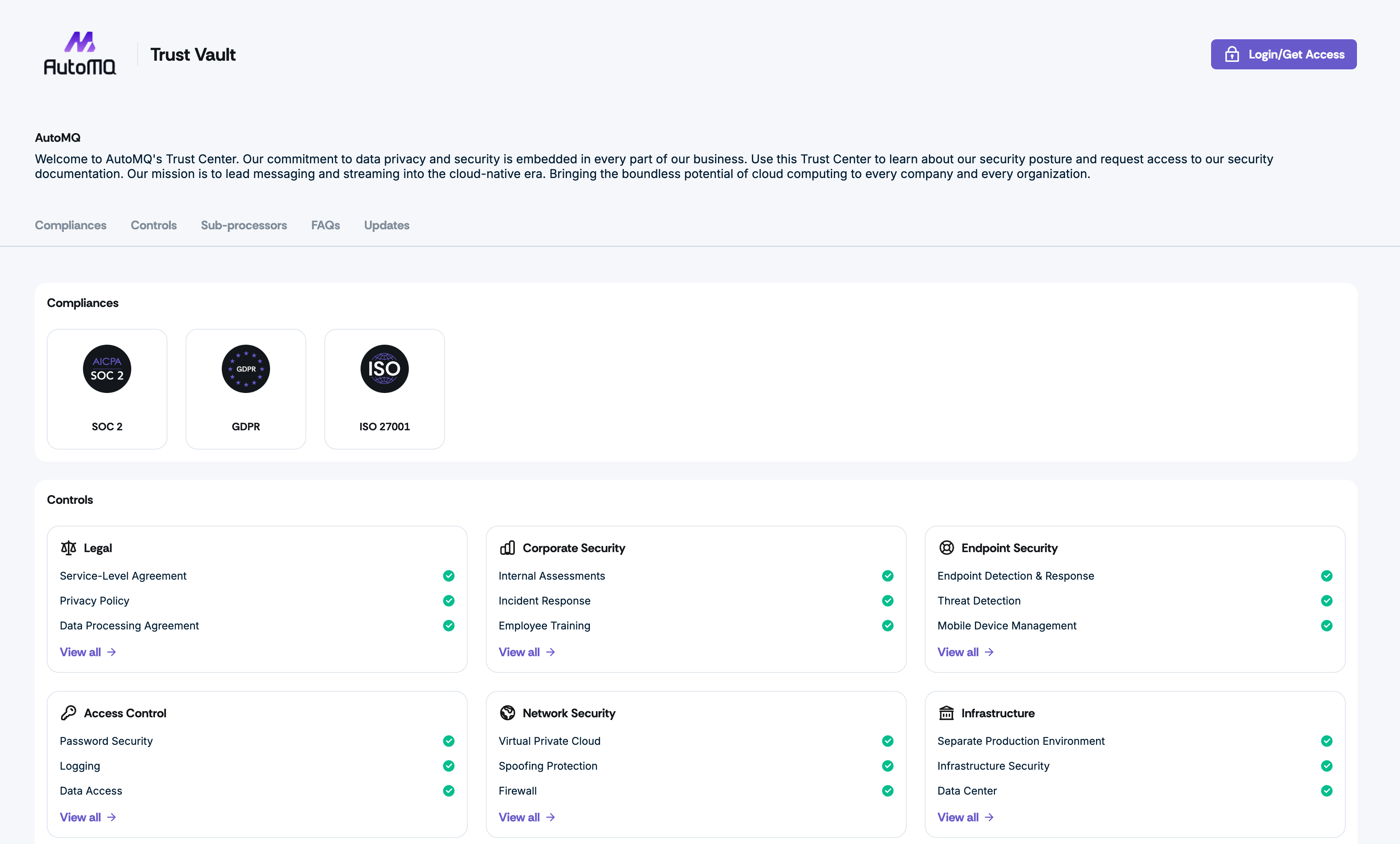Screen dimensions: 1400x844
Task: Click Data Center green check icon
Action: click(x=1327, y=791)
